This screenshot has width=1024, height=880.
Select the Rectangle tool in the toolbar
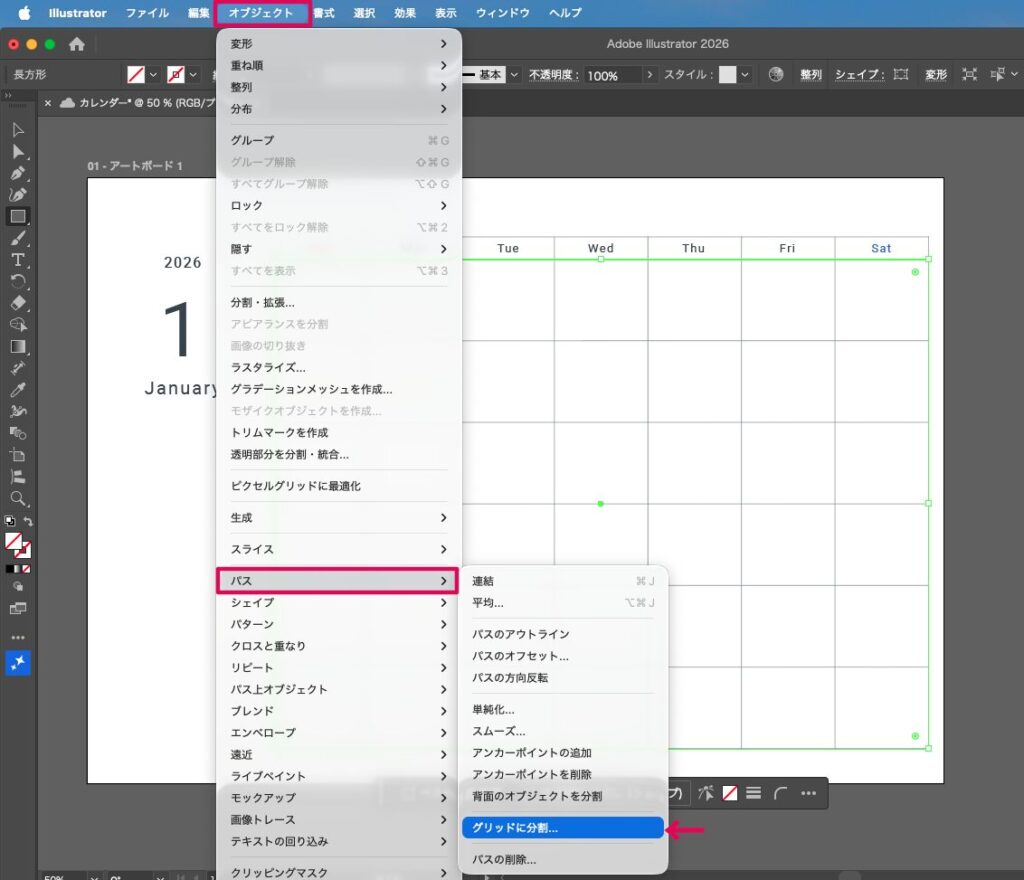(x=18, y=216)
